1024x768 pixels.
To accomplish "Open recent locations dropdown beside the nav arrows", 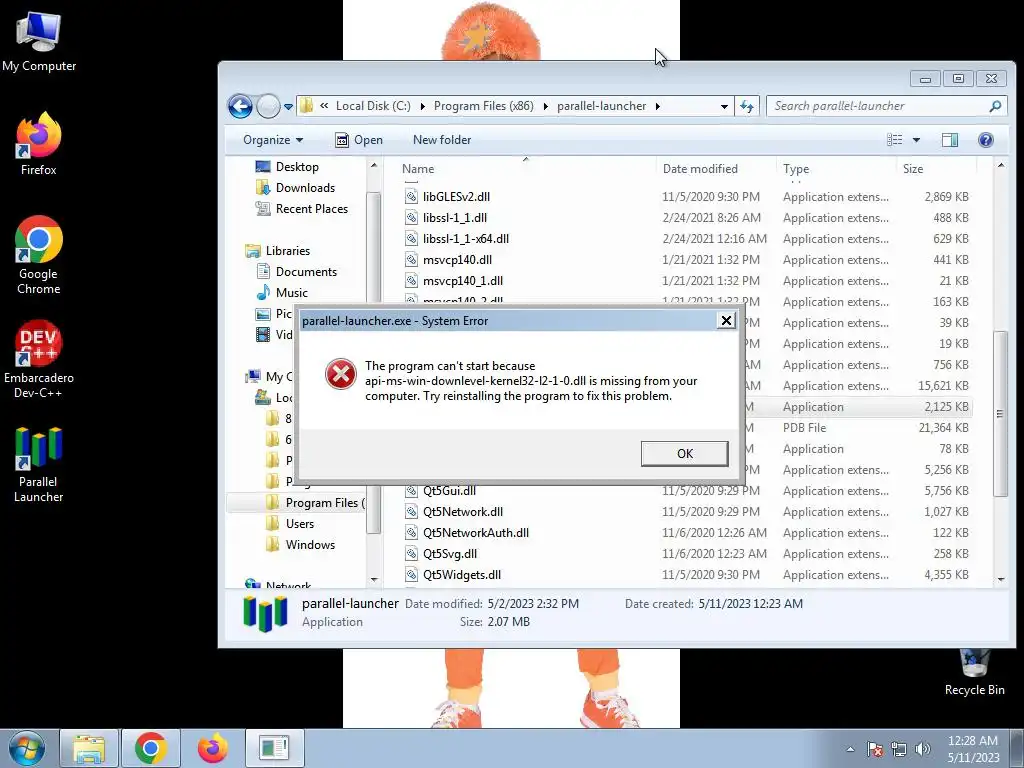I will (288, 106).
